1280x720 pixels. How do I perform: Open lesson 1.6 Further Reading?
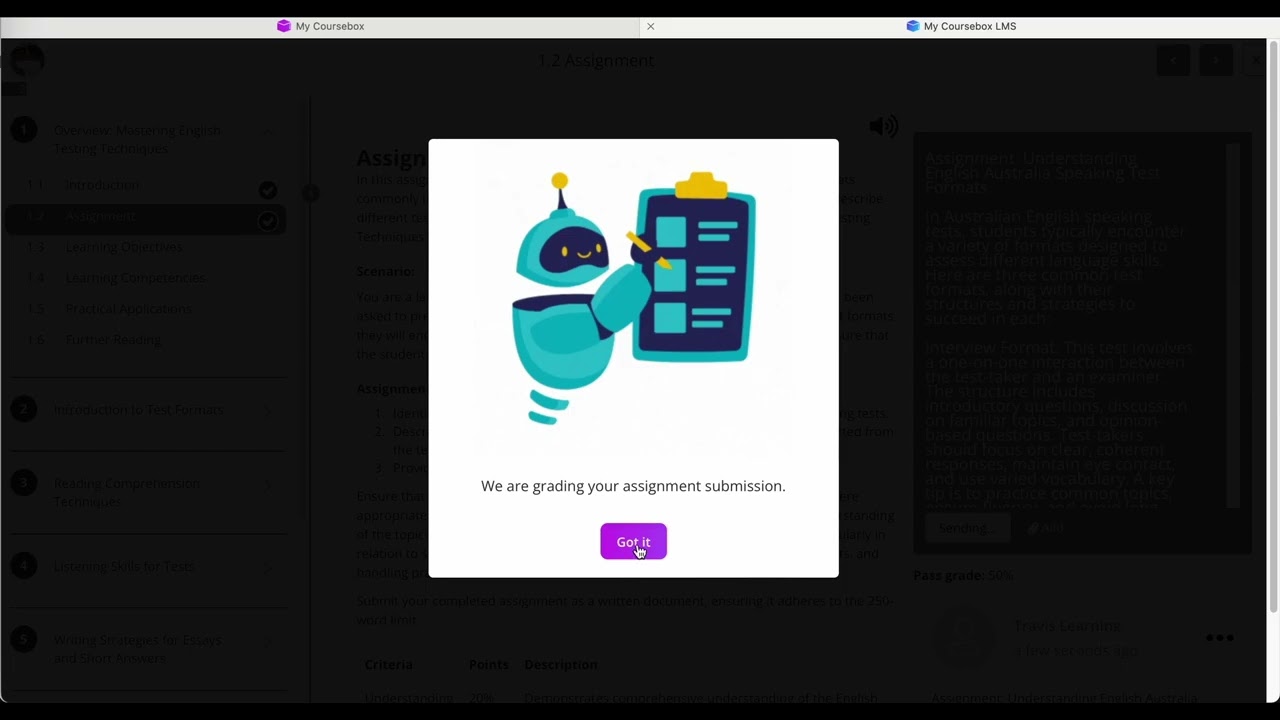(113, 340)
